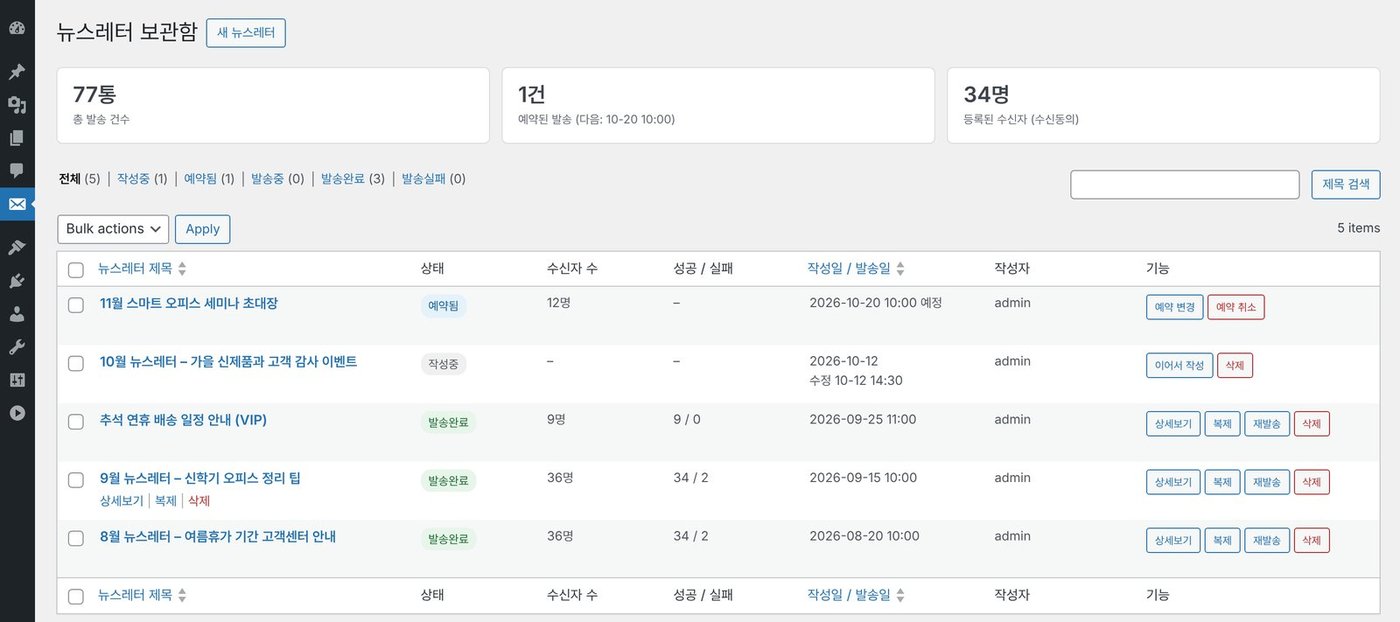This screenshot has width=1400, height=622.
Task: Open the 11월 스마트 오피스 세미나 초대장 title link
Action: pos(189,303)
